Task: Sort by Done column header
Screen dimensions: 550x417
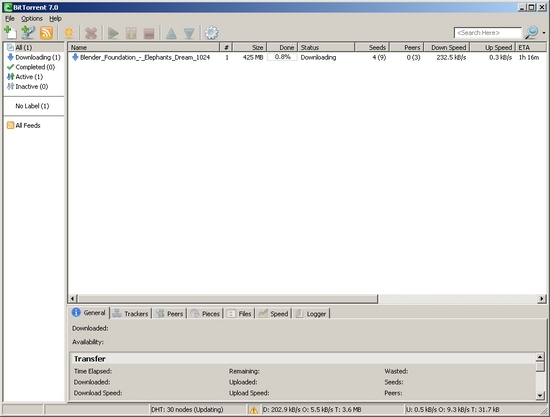Action: (282, 47)
